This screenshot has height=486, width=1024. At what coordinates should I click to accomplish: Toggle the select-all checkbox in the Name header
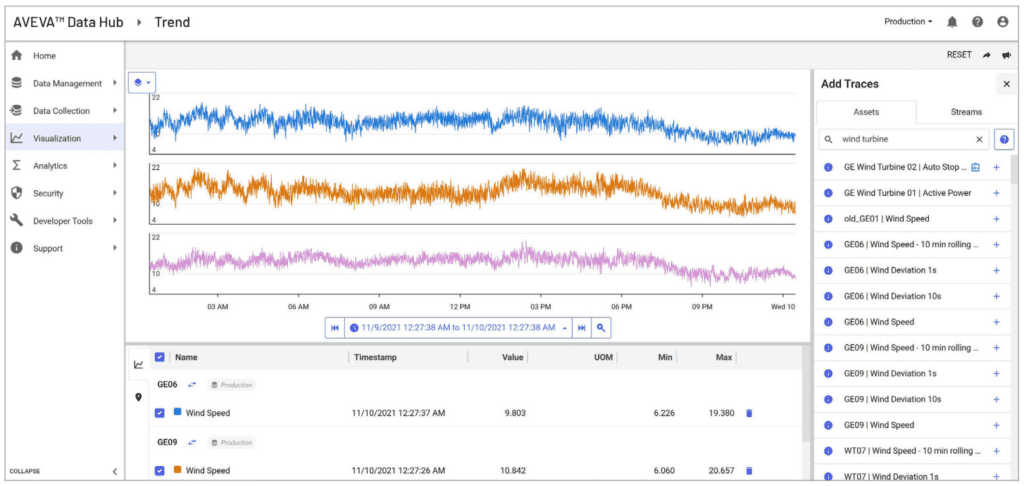click(x=160, y=357)
